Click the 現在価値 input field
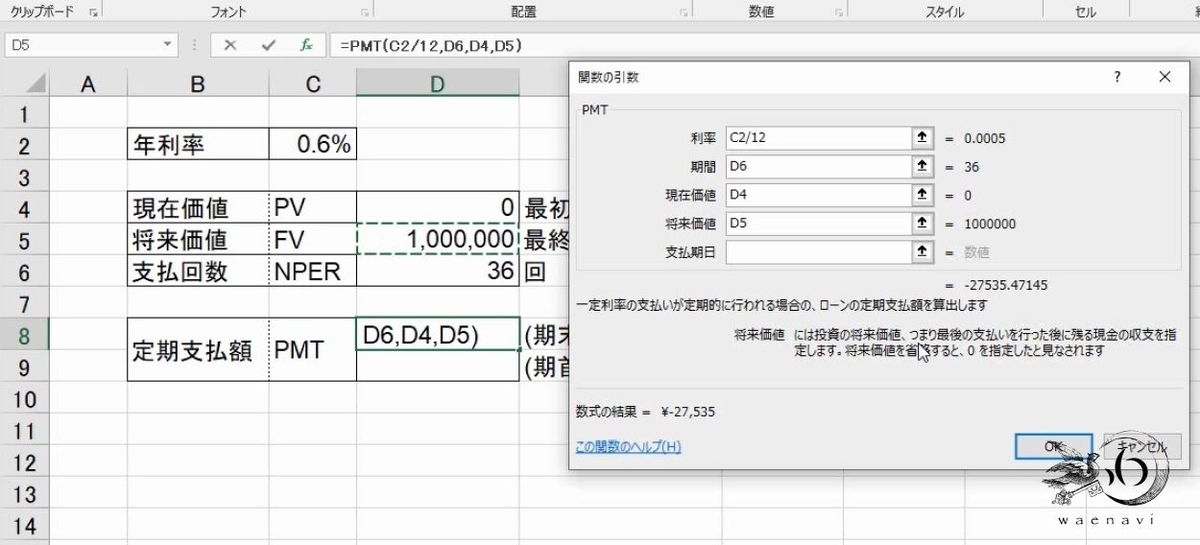The width and height of the screenshot is (1200, 545). 818,195
